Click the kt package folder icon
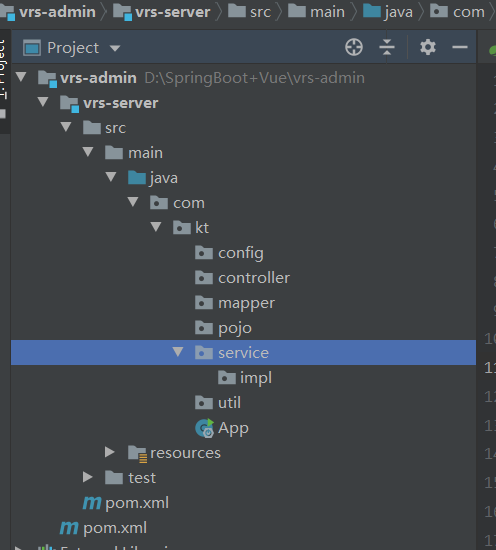 coord(182,228)
